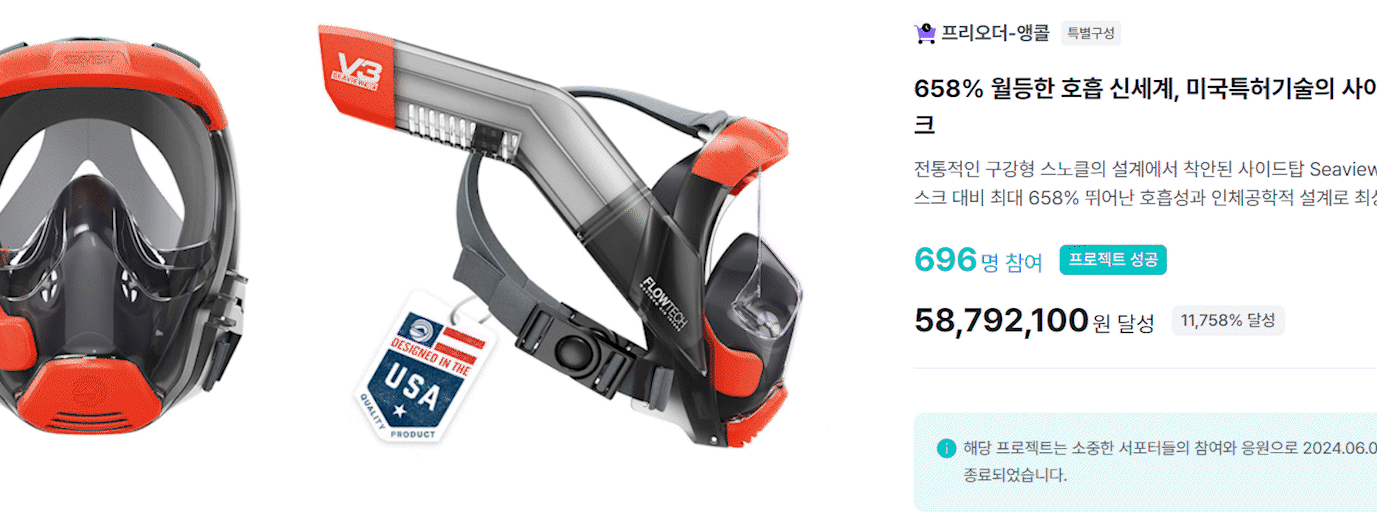Screen dimensions: 1377x514
Task: Click the Designed in the USA tag
Action: tap(425, 366)
